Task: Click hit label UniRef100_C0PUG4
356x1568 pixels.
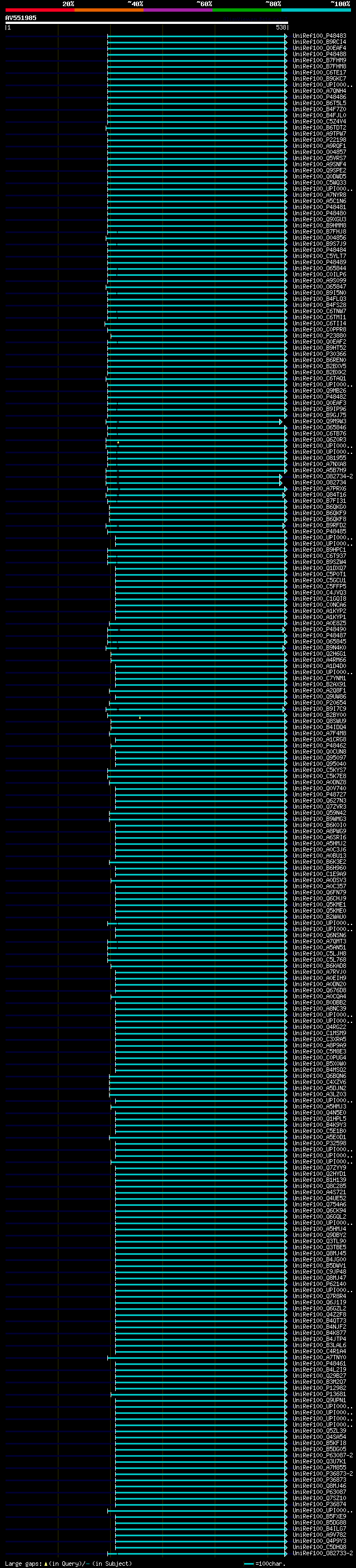Action: click(319, 1057)
